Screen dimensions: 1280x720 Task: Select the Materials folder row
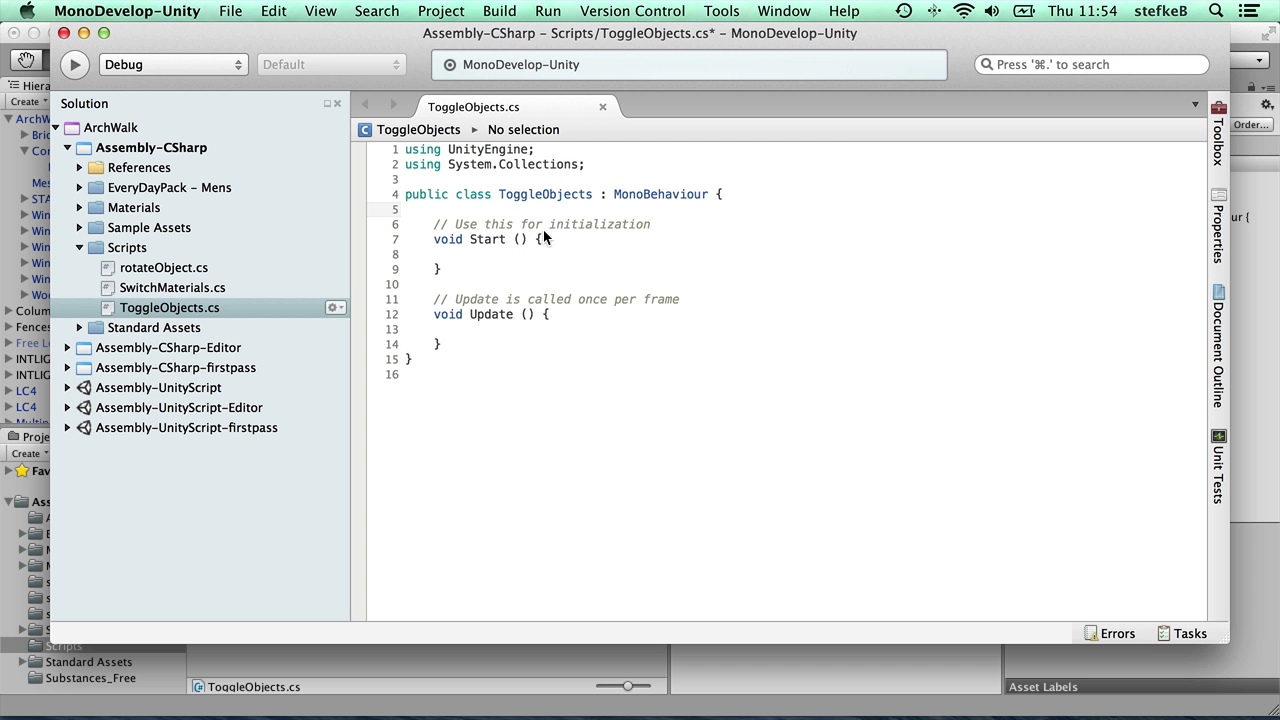point(200,208)
